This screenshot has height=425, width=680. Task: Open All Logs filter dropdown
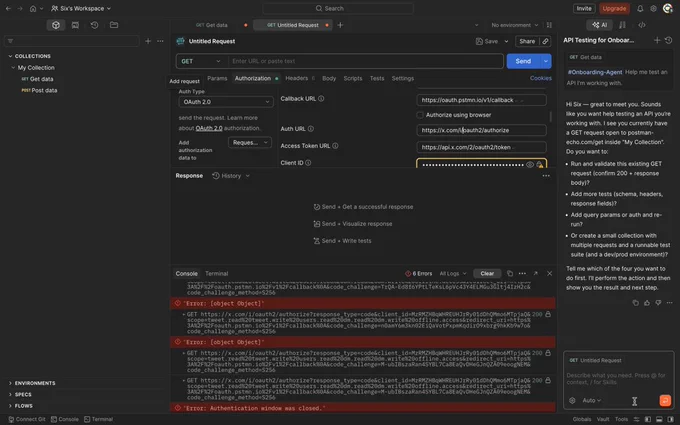(x=453, y=274)
